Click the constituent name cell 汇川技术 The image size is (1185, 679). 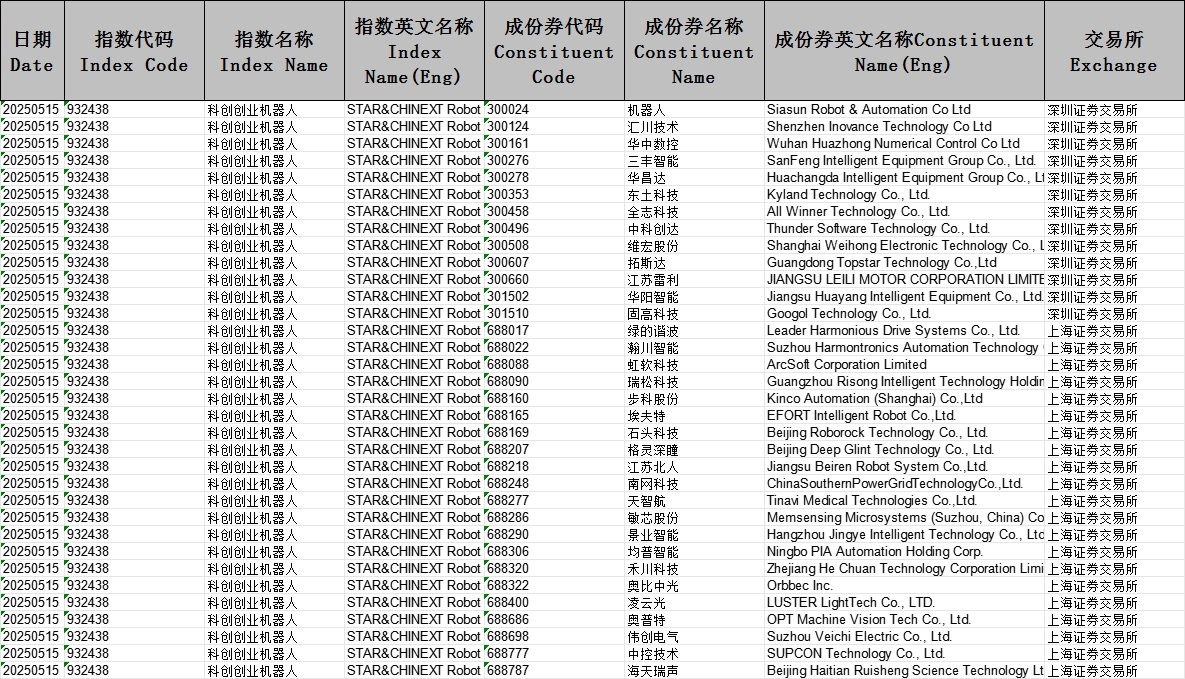pyautogui.click(x=694, y=126)
